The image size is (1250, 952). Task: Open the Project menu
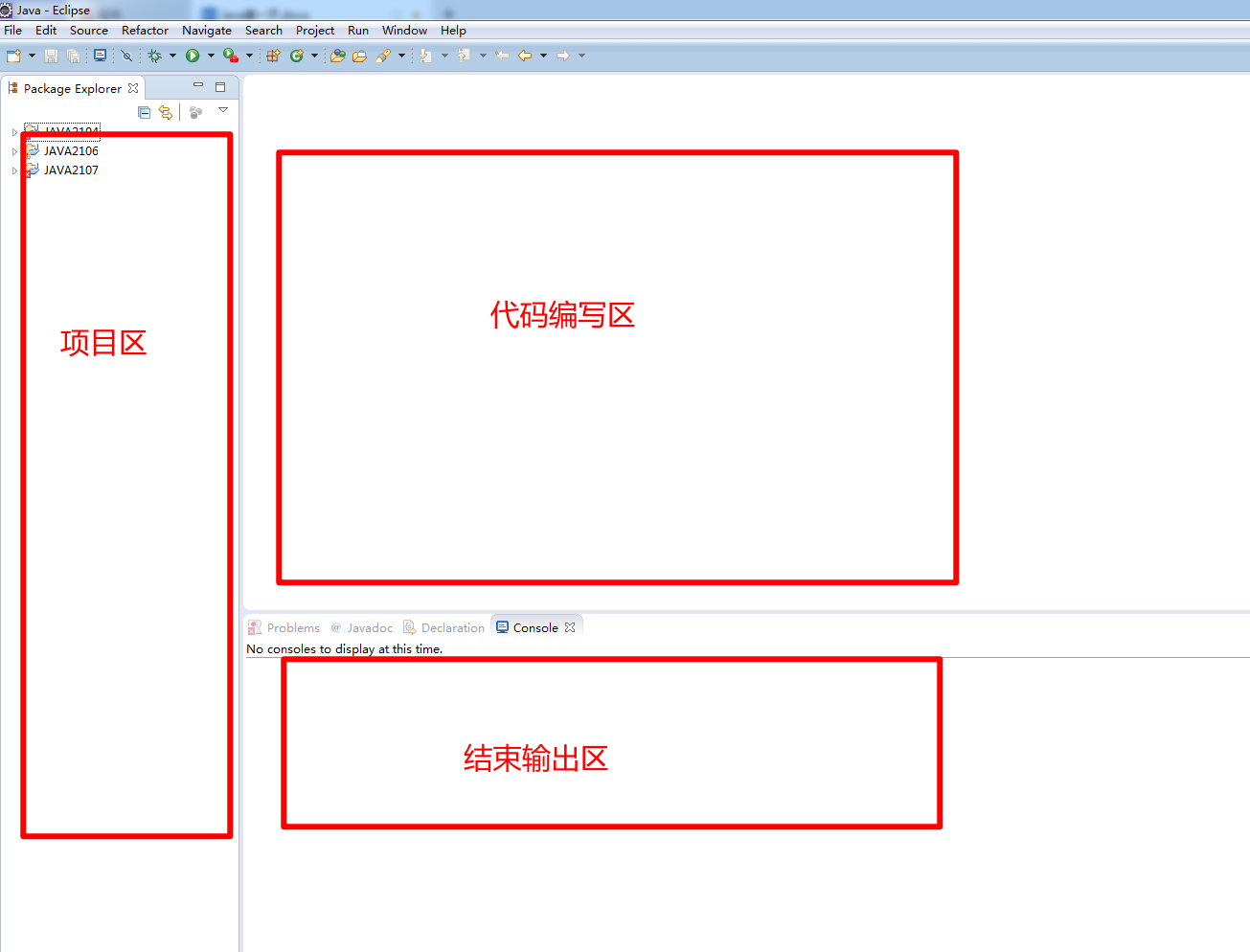click(315, 31)
